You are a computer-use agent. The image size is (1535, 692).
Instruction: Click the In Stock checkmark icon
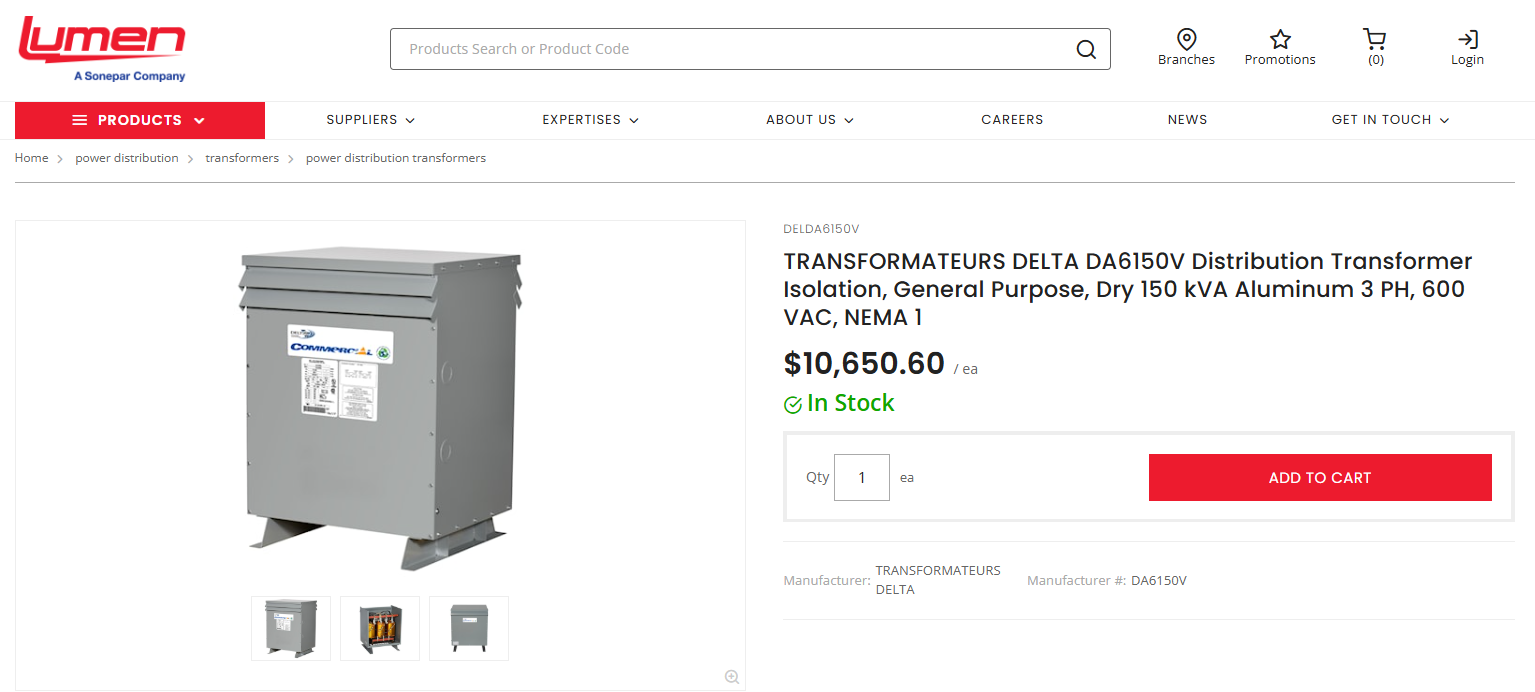(793, 404)
